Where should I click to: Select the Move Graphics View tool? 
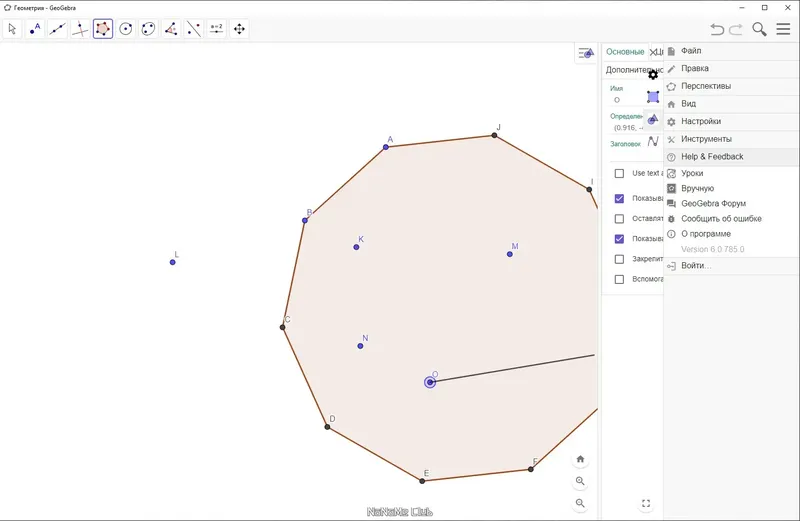click(x=239, y=29)
